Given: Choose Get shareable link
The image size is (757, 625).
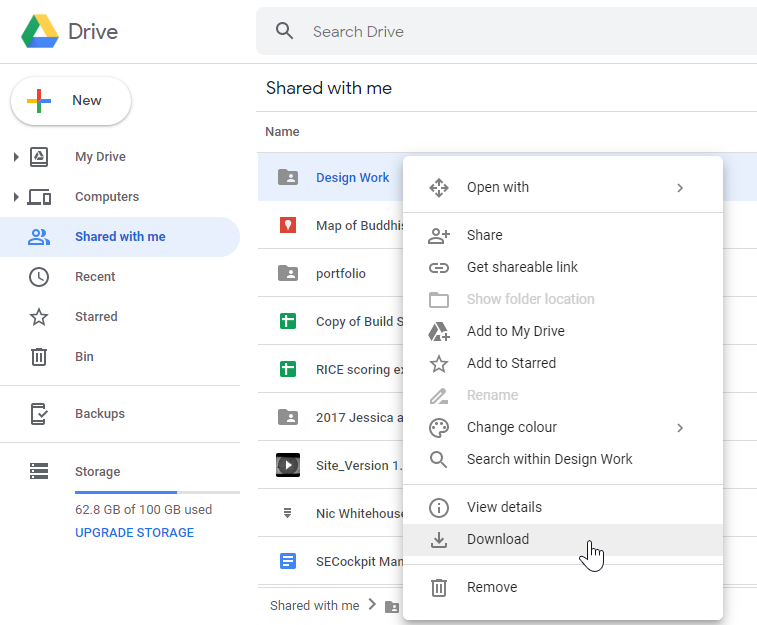Looking at the screenshot, I should coord(562,267).
